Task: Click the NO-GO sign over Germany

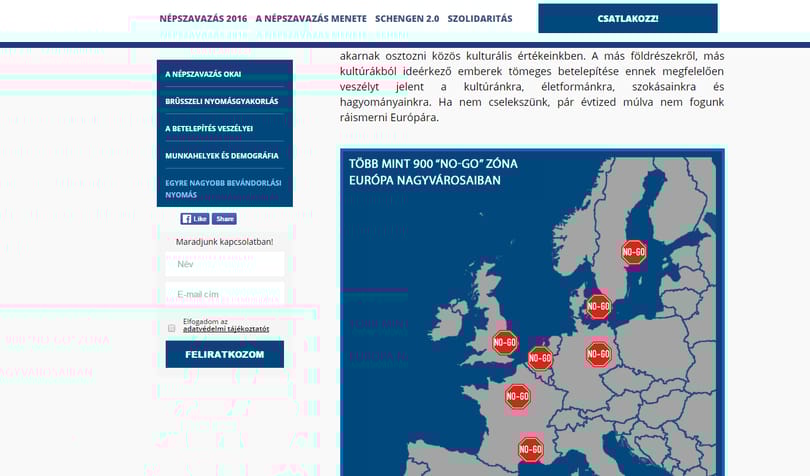Action: click(x=598, y=354)
